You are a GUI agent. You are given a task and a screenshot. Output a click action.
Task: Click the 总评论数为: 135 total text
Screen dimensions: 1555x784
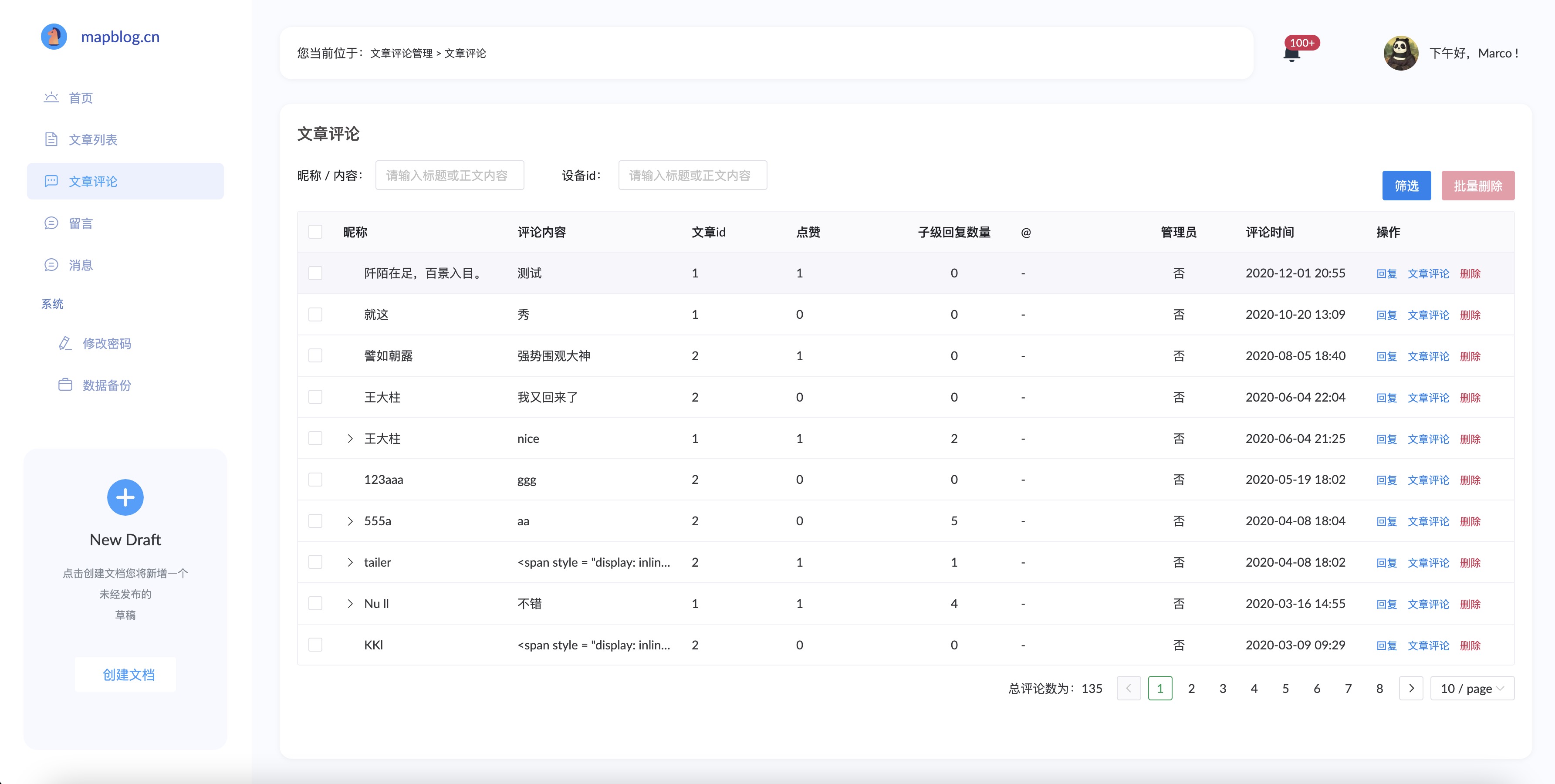1055,689
